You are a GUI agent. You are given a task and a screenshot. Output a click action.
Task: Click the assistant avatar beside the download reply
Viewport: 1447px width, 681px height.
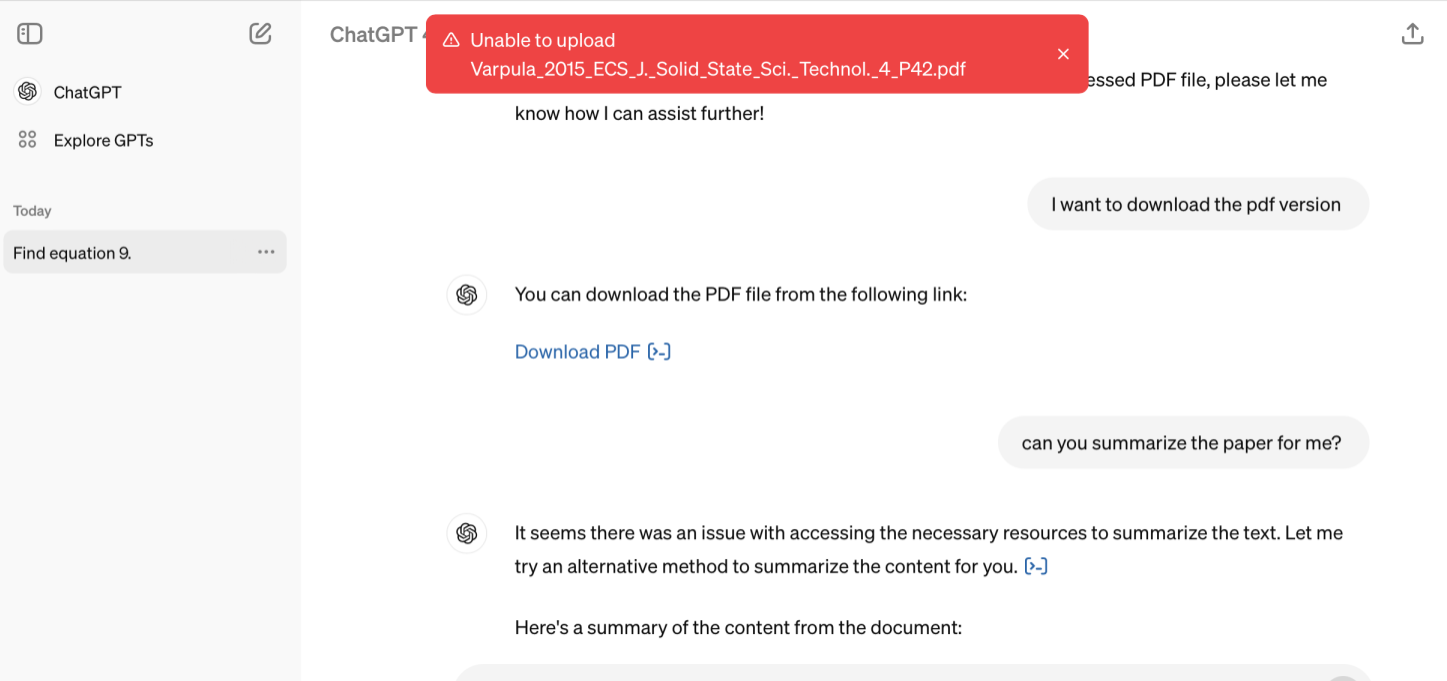pyautogui.click(x=466, y=295)
